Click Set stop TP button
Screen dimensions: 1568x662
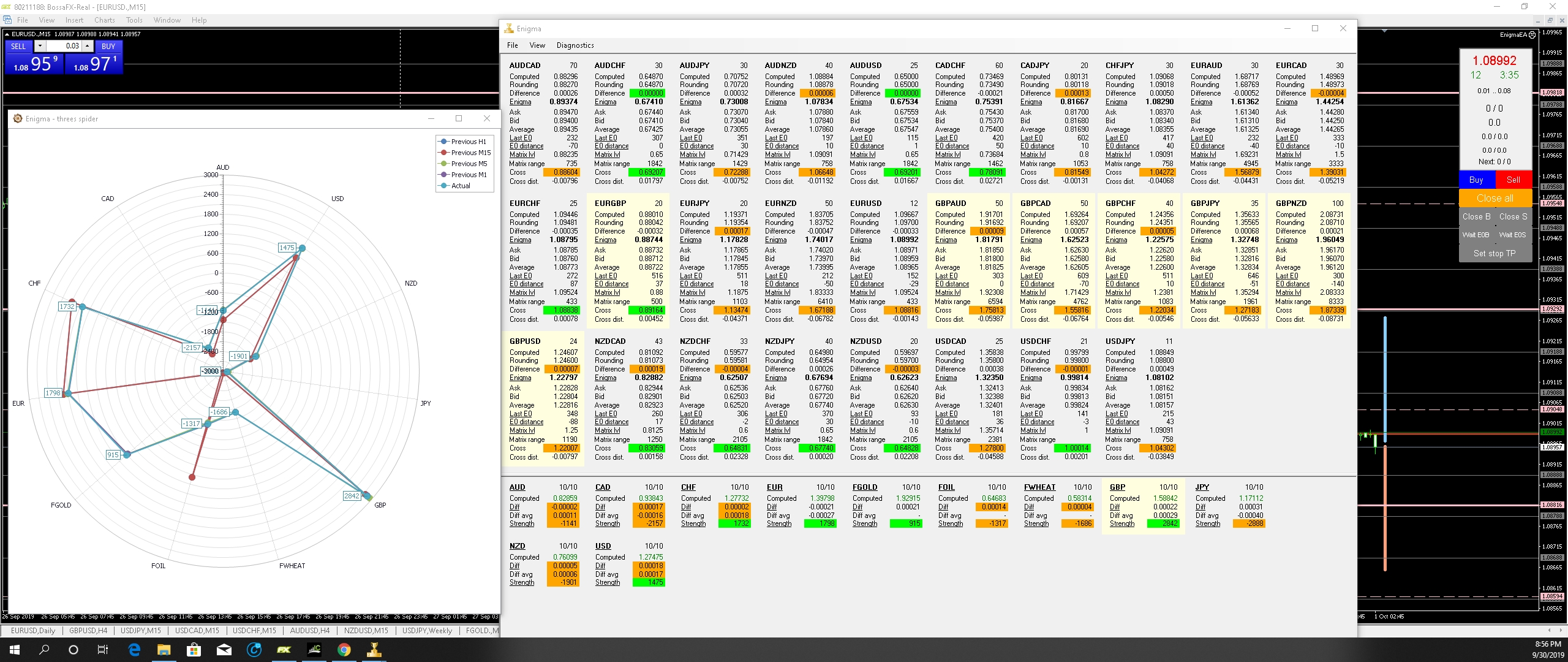click(x=1495, y=253)
